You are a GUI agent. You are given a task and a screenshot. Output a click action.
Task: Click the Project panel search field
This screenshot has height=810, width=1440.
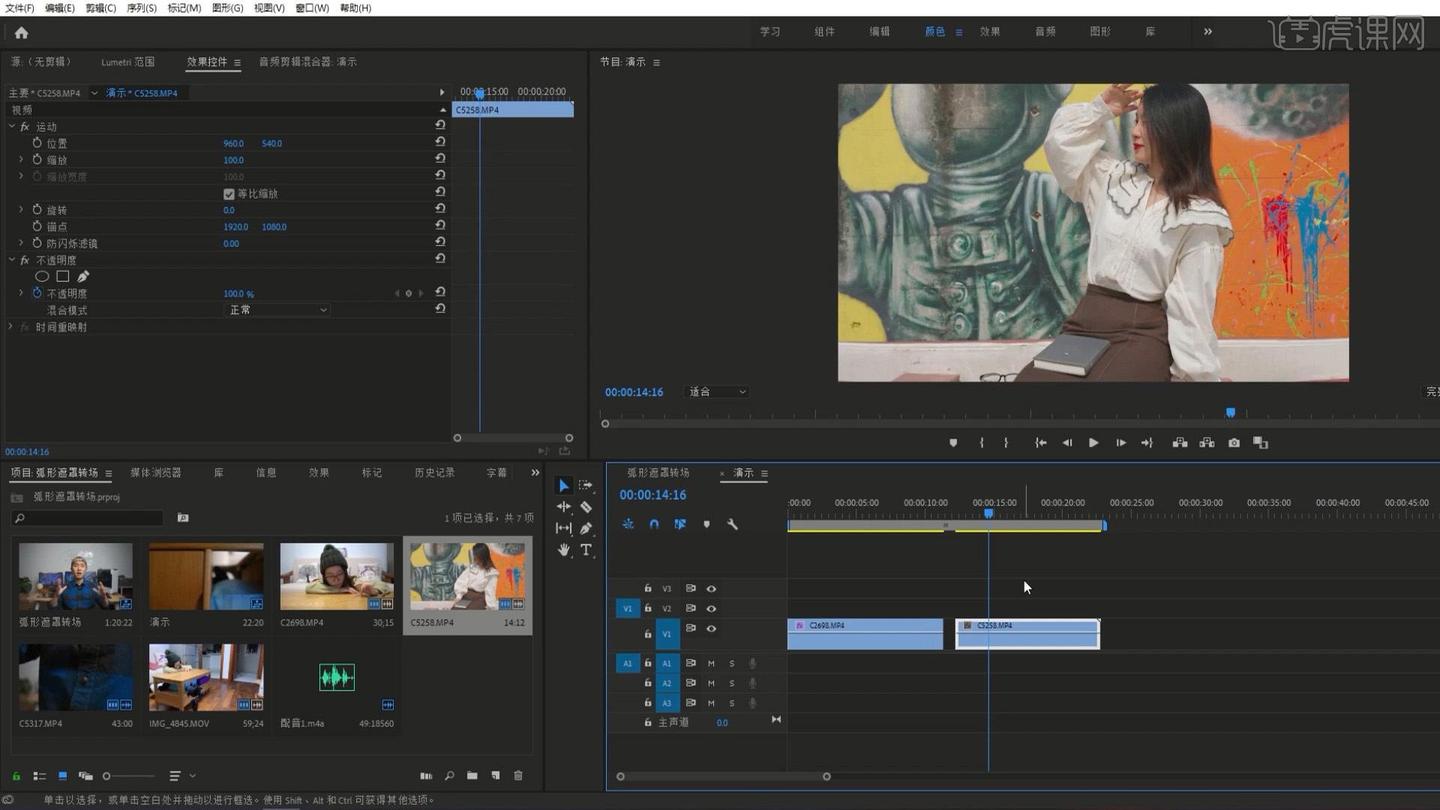pos(87,518)
